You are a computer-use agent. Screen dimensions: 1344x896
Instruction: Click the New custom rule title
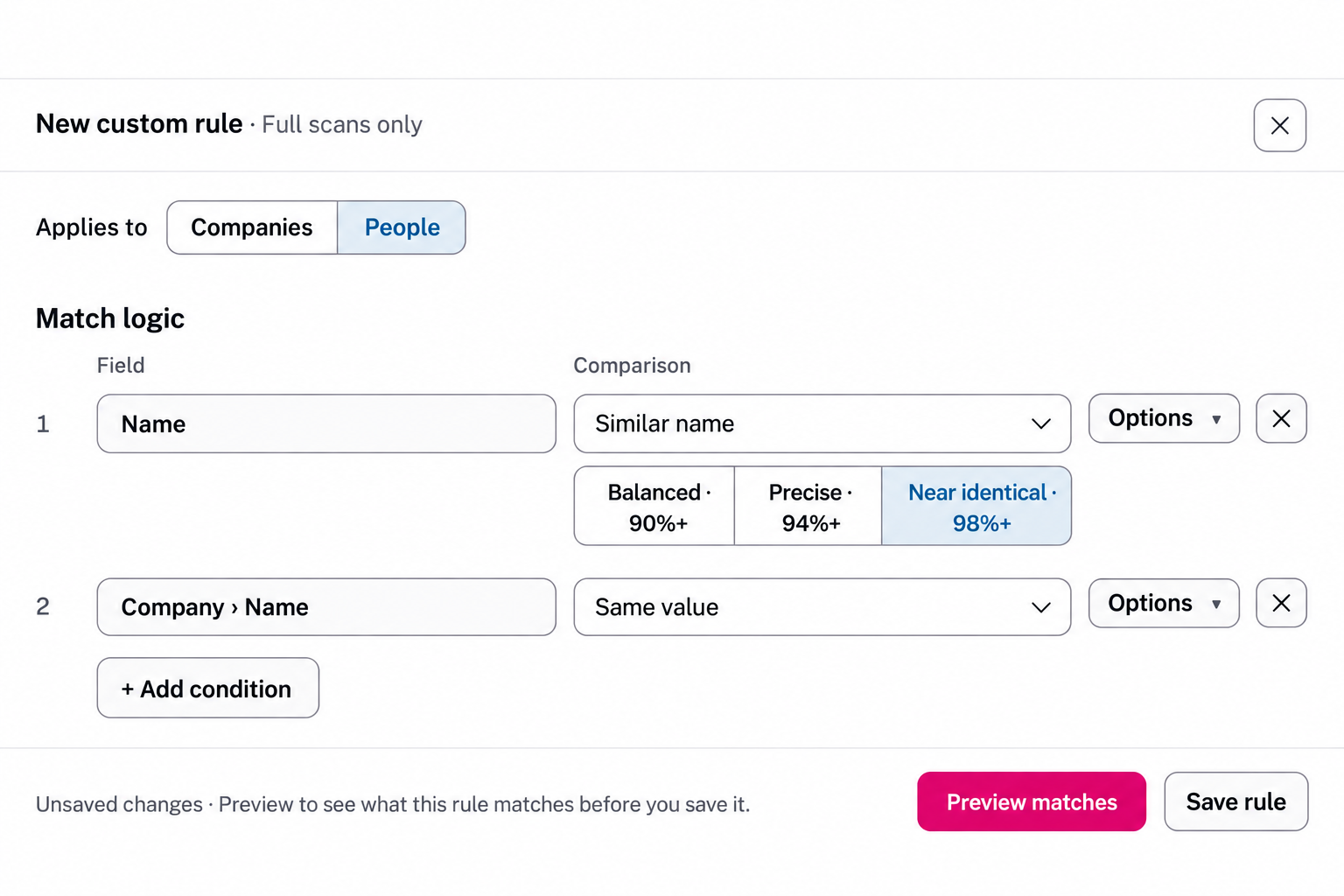[x=139, y=124]
